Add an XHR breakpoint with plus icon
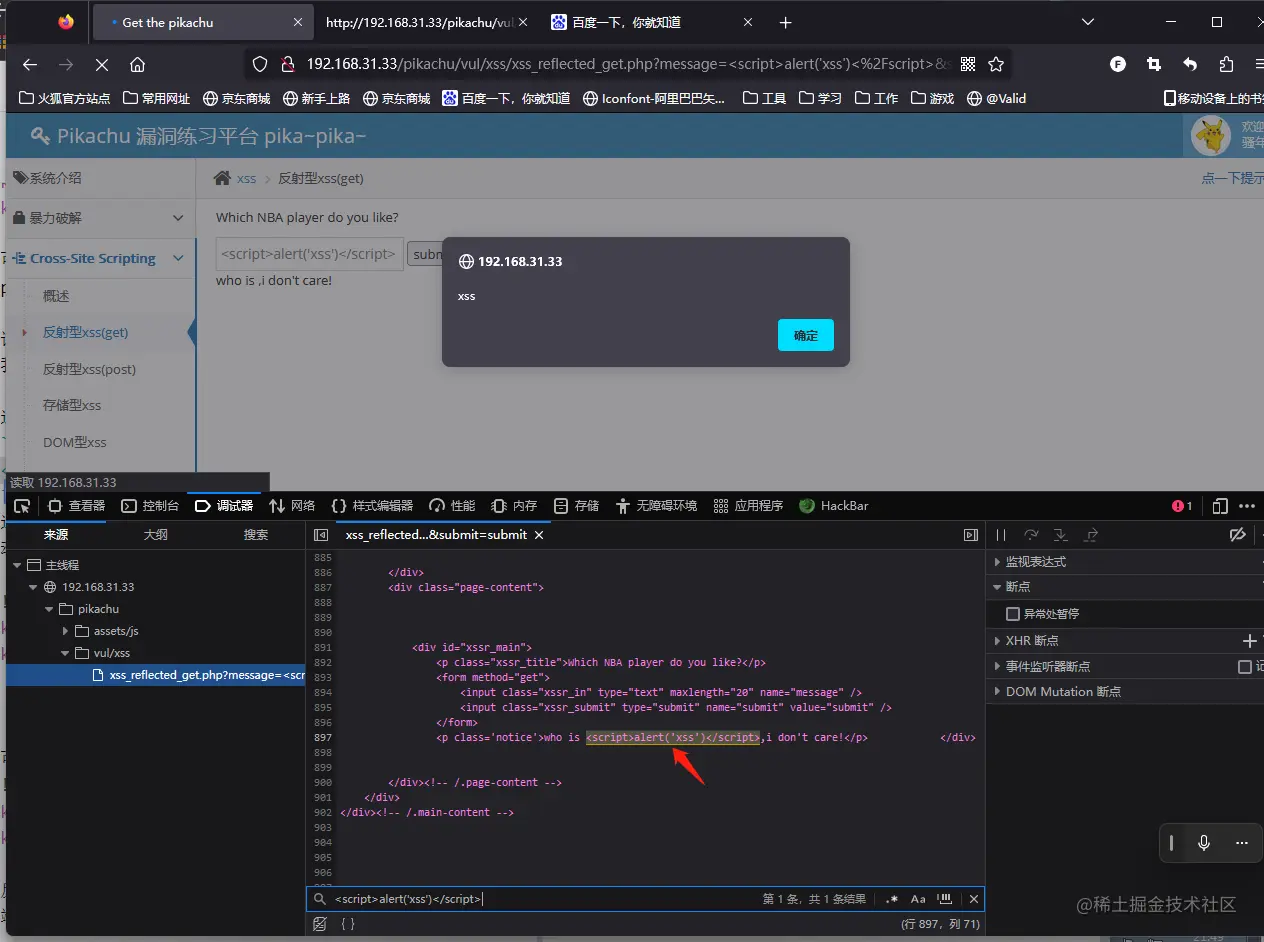 click(x=1249, y=640)
